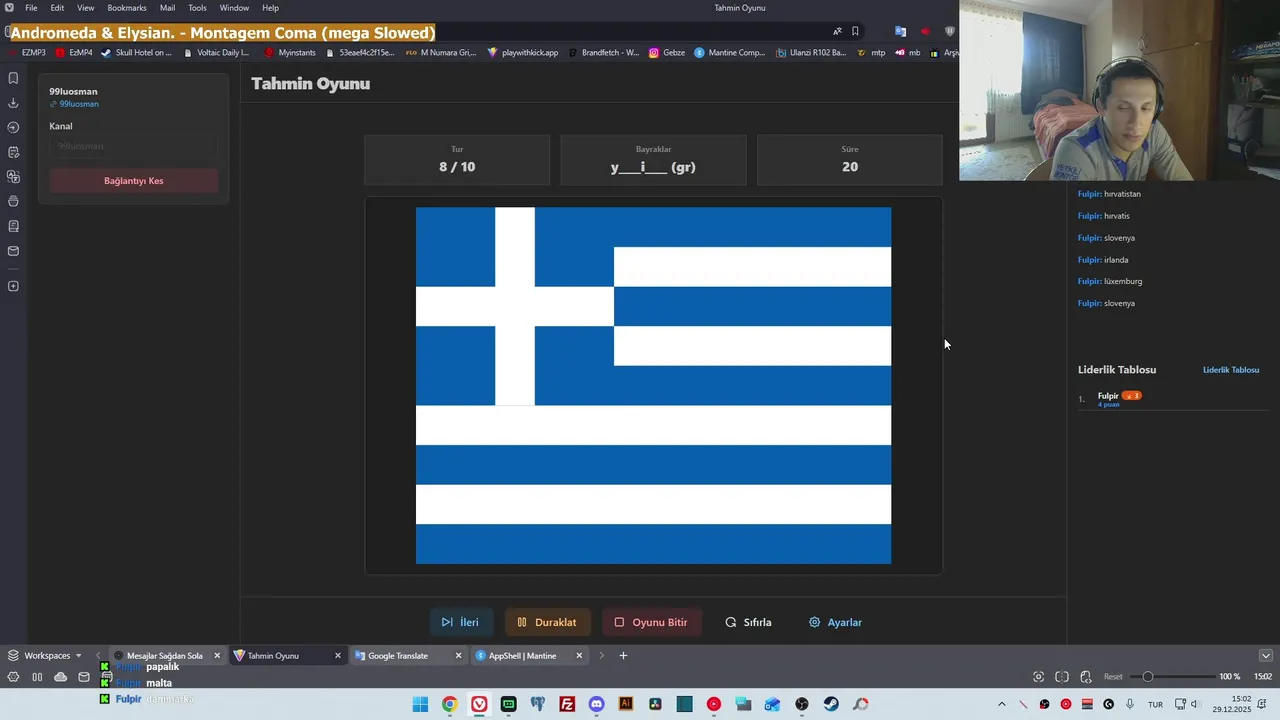Open Ayarlar settings button
The image size is (1280, 720).
click(835, 622)
